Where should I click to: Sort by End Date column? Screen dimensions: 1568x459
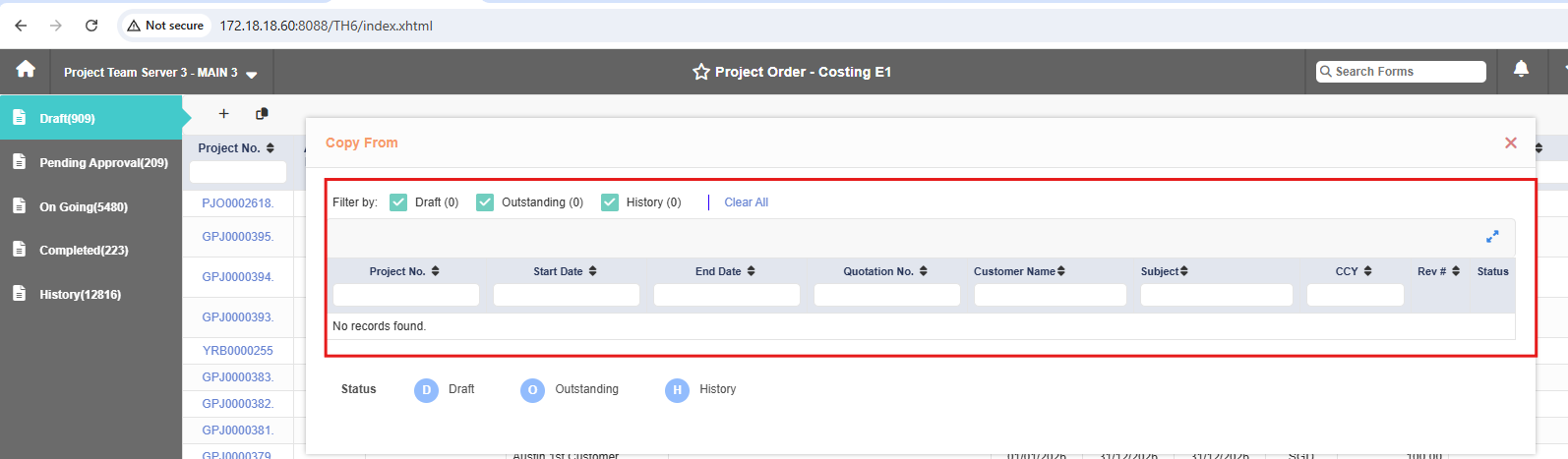[x=751, y=271]
